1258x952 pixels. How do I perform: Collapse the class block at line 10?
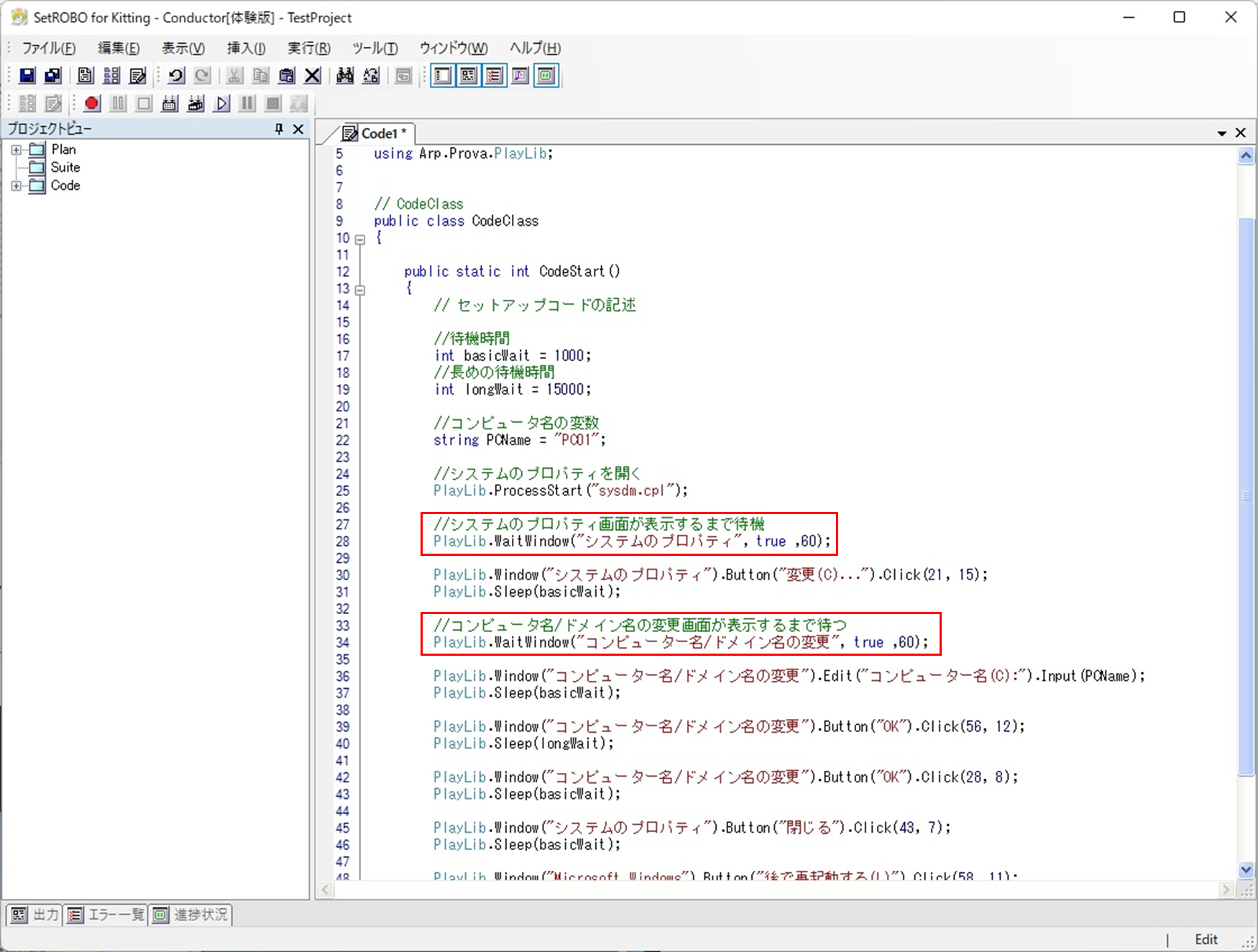(x=360, y=239)
